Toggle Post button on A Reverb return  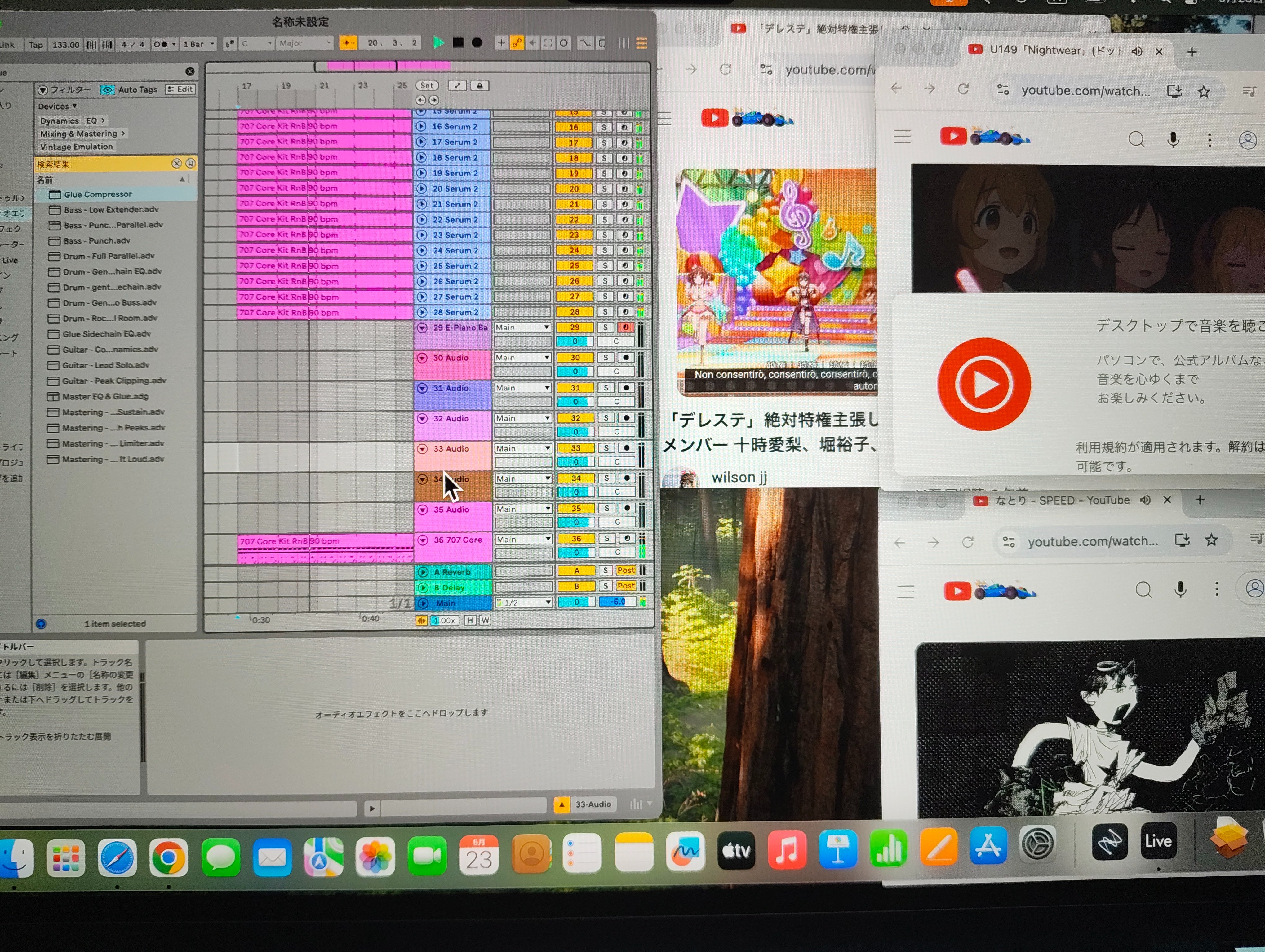[x=626, y=570]
